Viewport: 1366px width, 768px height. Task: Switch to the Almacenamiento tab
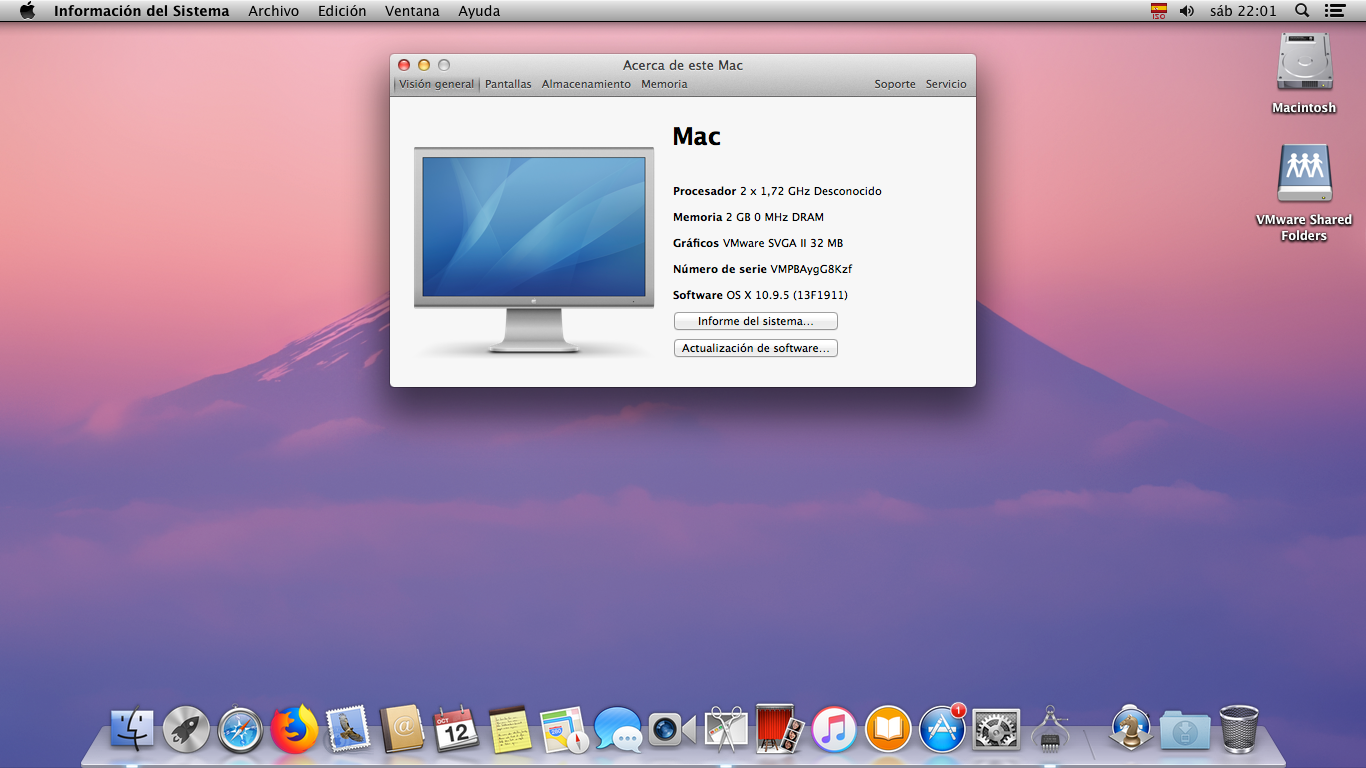tap(586, 84)
